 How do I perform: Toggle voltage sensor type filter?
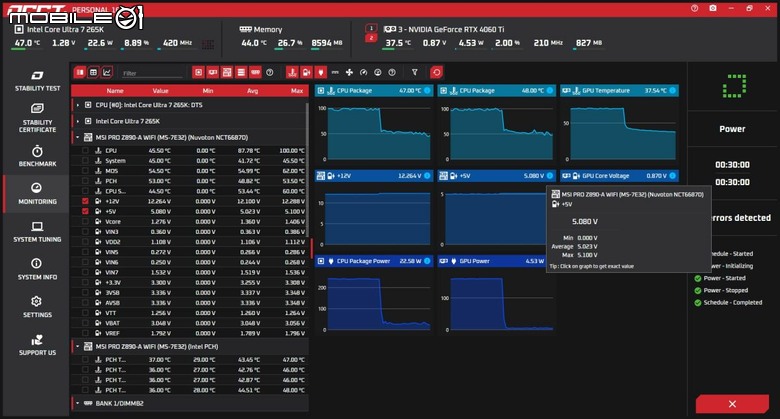tap(306, 73)
